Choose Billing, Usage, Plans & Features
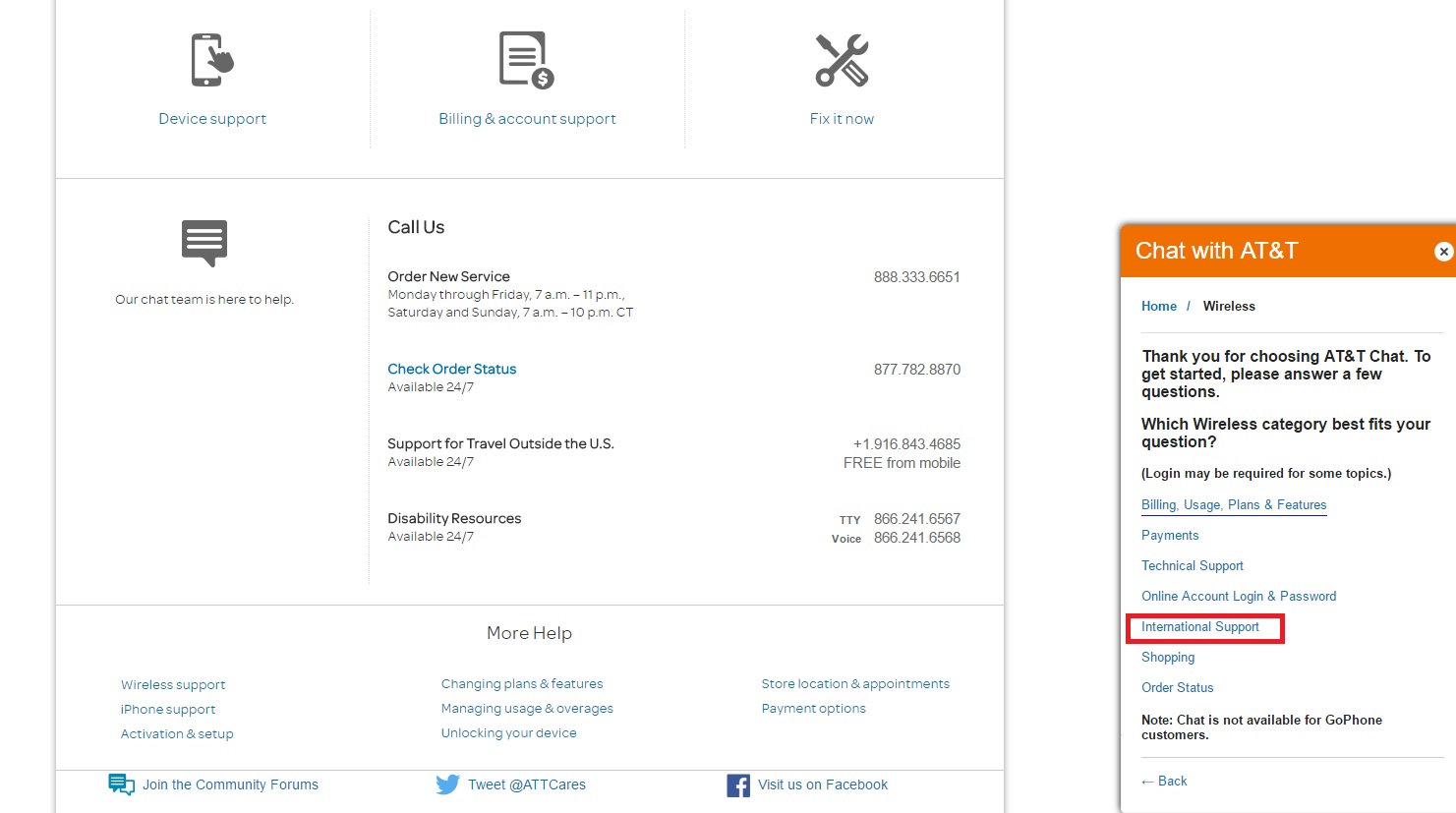1456x813 pixels. pyautogui.click(x=1233, y=505)
